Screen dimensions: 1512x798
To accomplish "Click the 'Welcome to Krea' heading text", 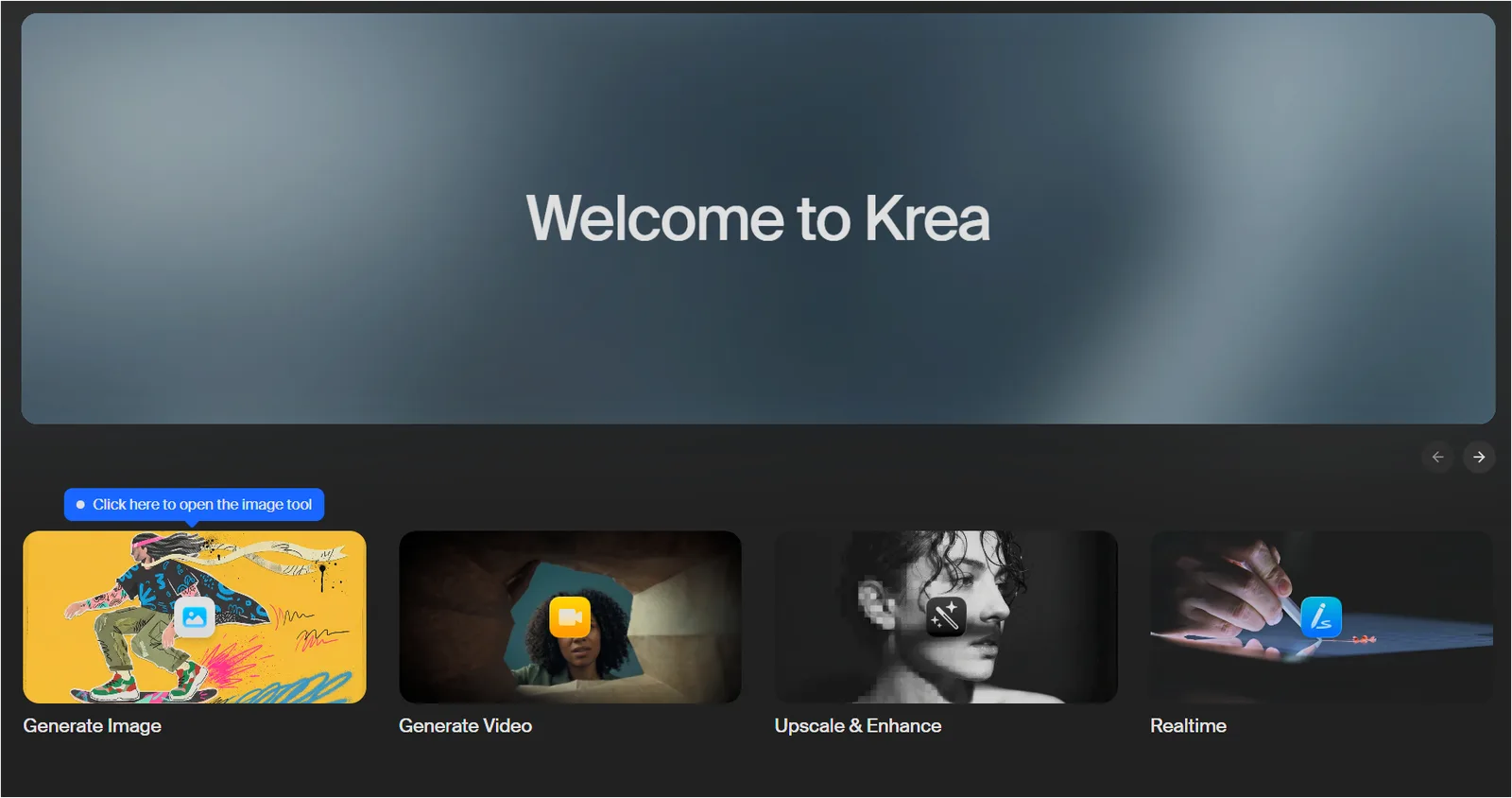I will pyautogui.click(x=758, y=218).
